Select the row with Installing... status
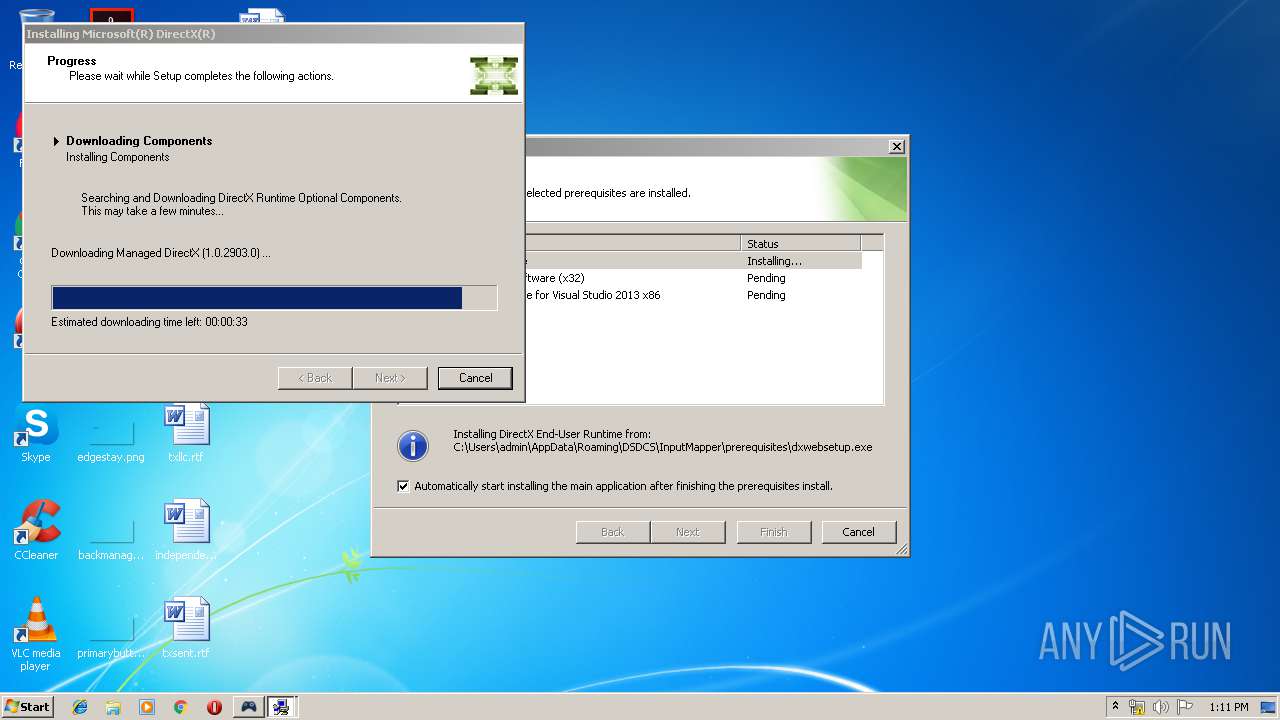This screenshot has height=720, width=1280. click(692, 261)
